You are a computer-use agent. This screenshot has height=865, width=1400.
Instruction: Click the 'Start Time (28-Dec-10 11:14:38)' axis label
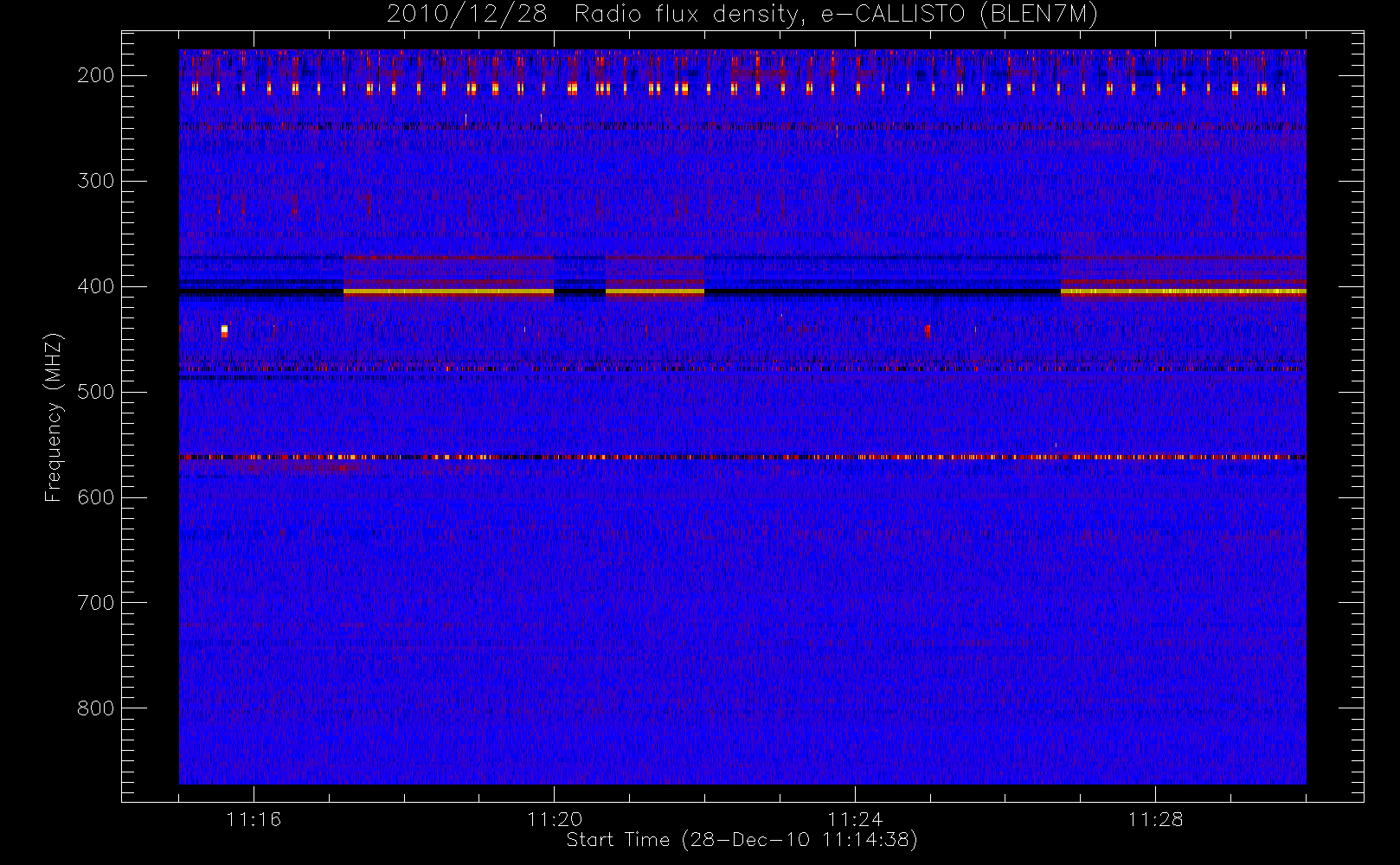[x=742, y=840]
